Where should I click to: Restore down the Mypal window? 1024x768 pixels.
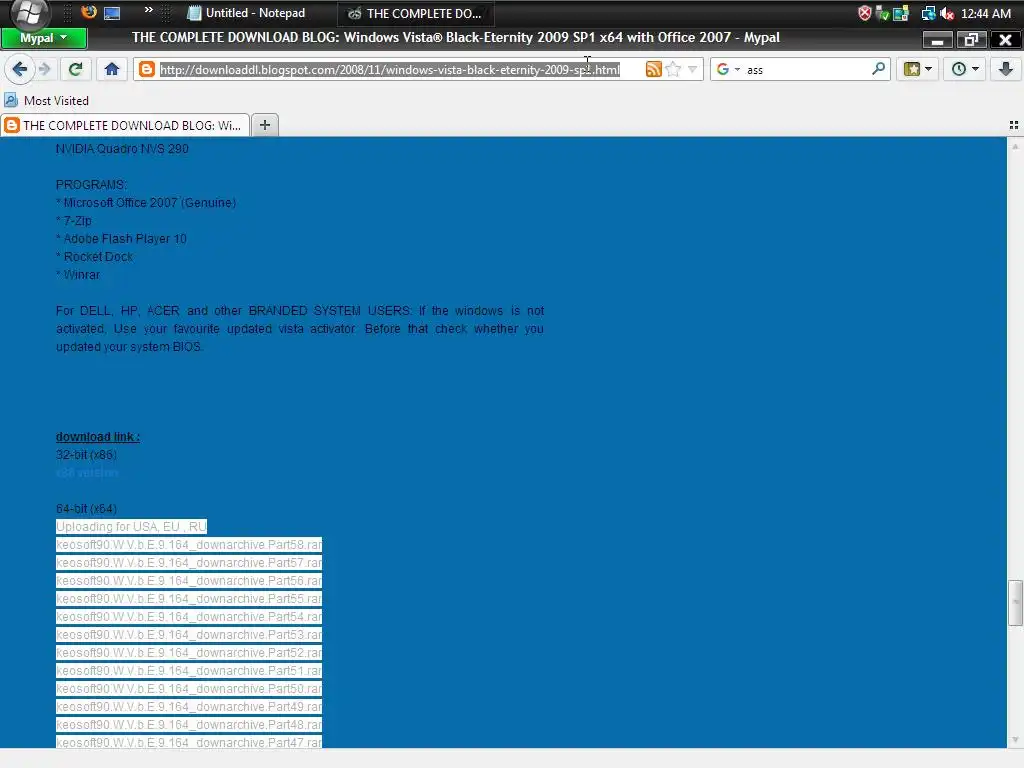pos(972,40)
